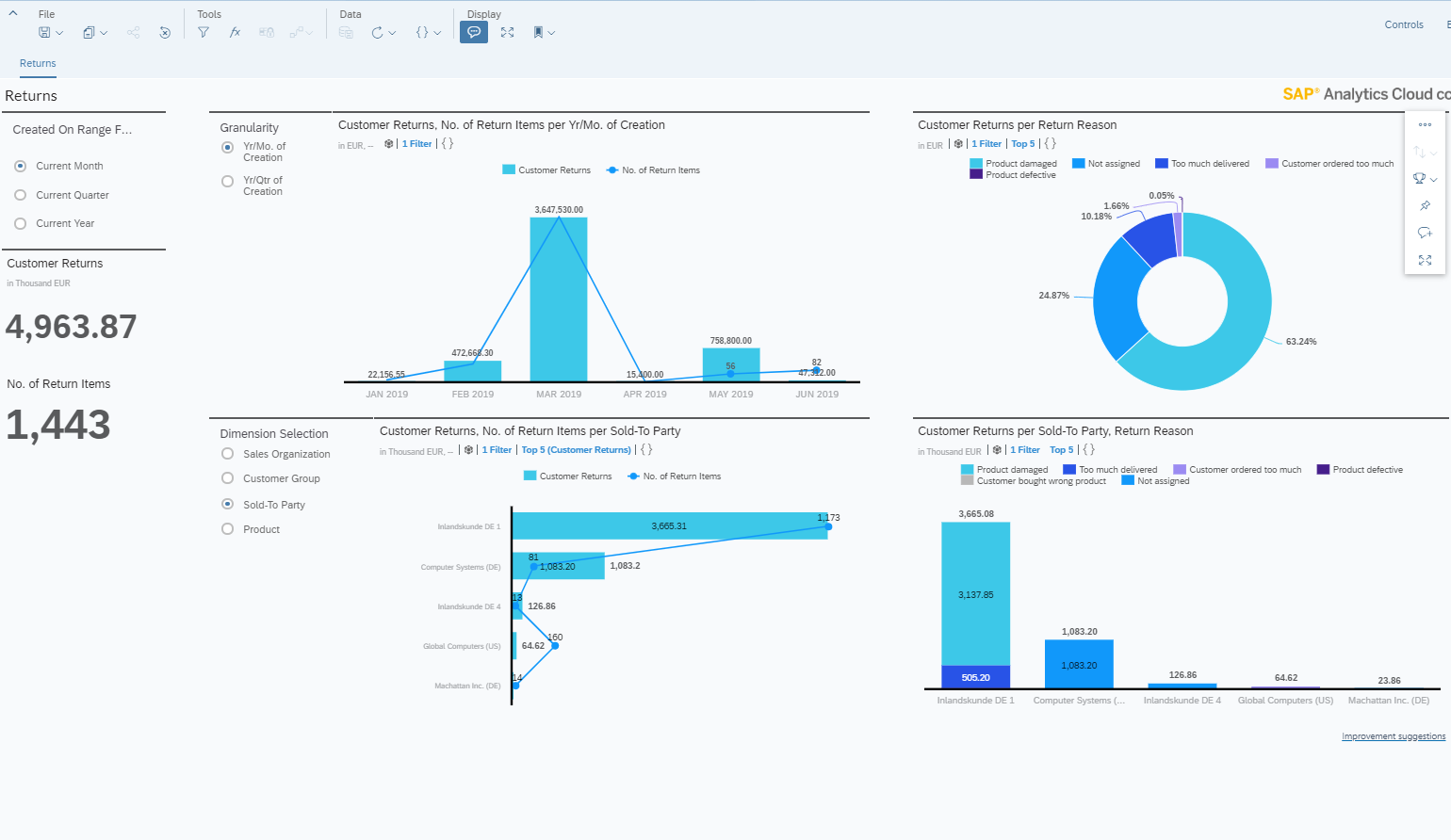Open the Display menu group label
1451x840 pixels.
[x=484, y=14]
